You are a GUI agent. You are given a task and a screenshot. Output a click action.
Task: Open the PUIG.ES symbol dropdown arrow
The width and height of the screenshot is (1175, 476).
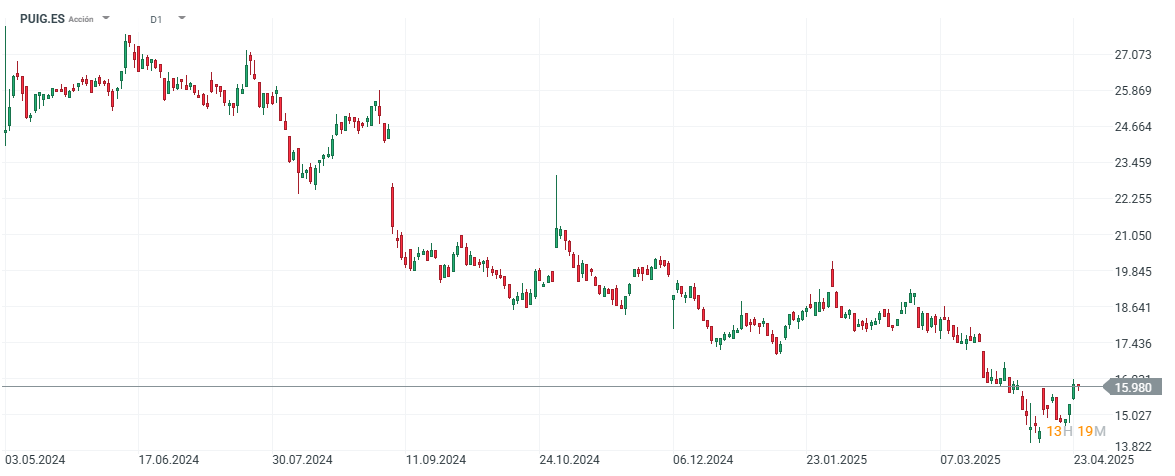click(106, 18)
